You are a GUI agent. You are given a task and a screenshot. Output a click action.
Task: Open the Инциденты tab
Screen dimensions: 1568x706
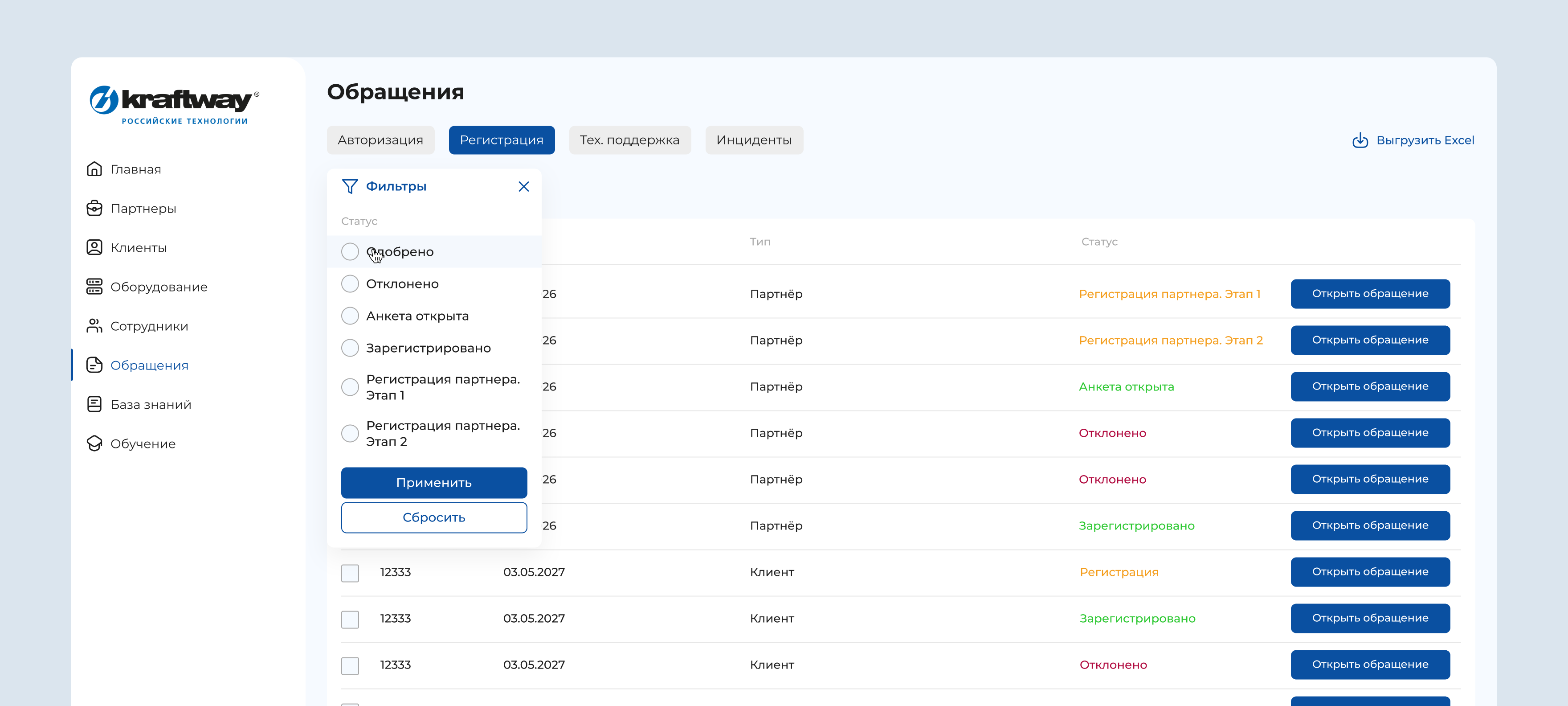click(754, 140)
